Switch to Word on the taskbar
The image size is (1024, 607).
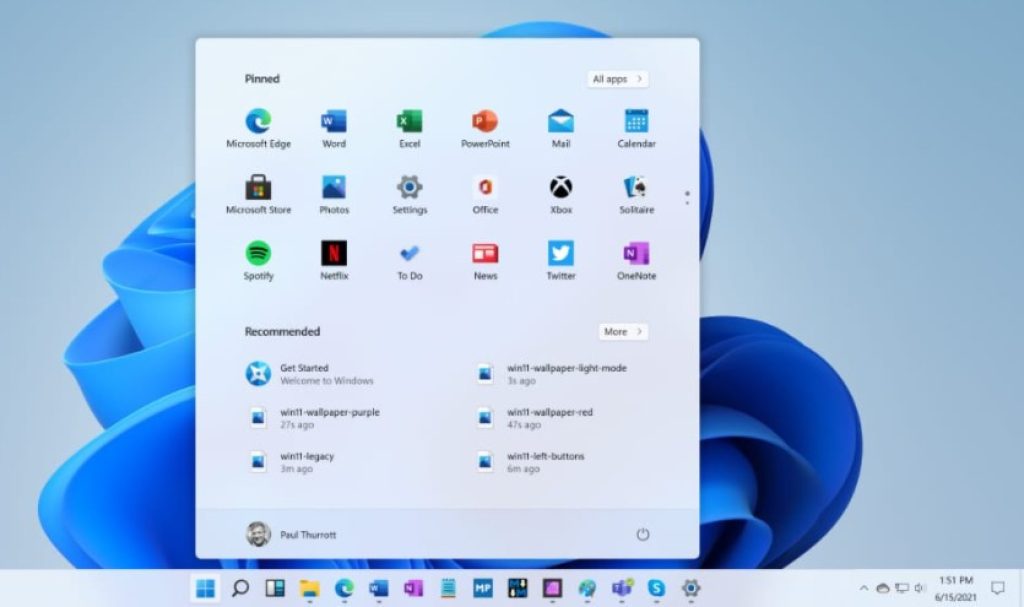[379, 589]
